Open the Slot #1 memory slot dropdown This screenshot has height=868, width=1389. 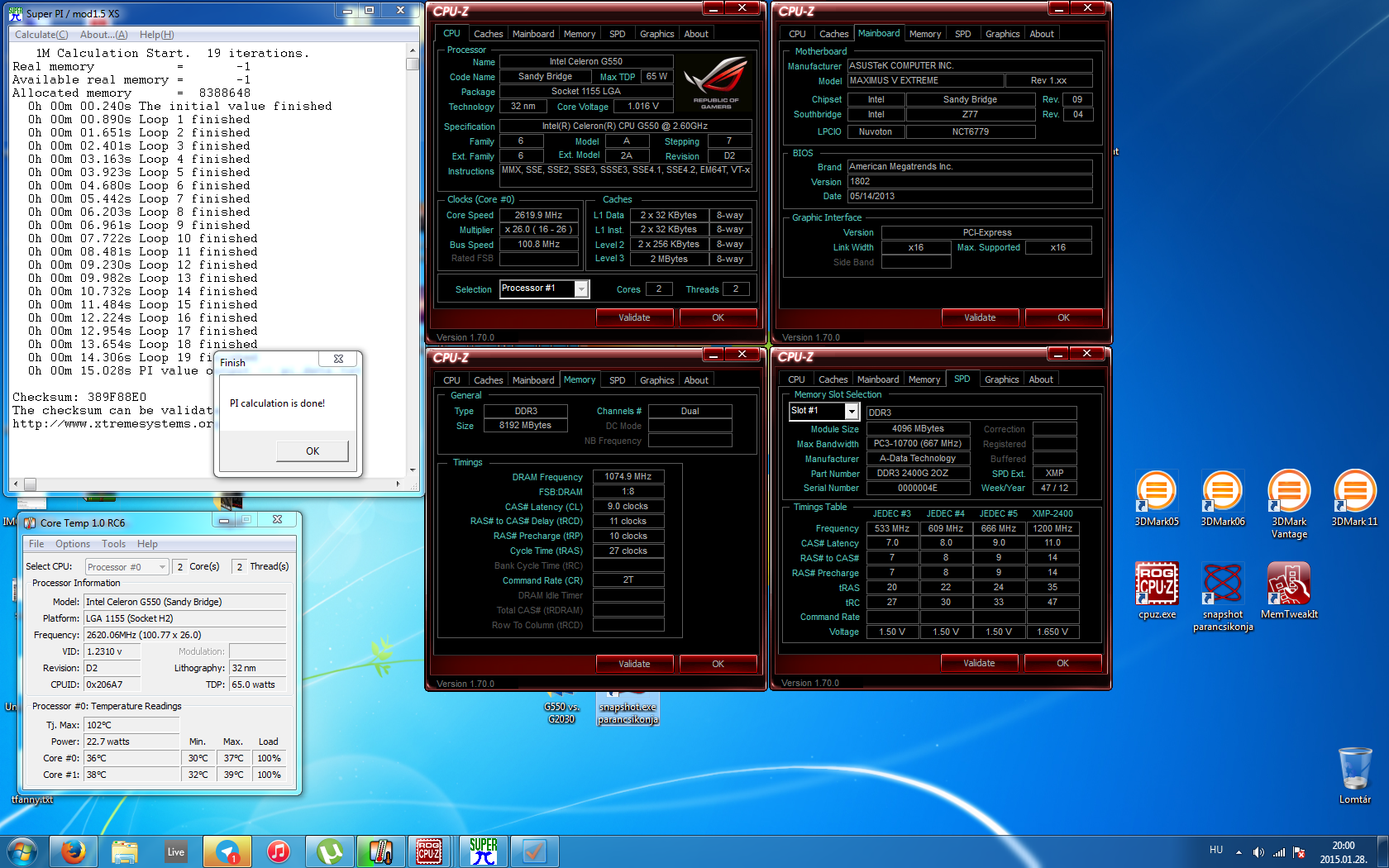(852, 411)
